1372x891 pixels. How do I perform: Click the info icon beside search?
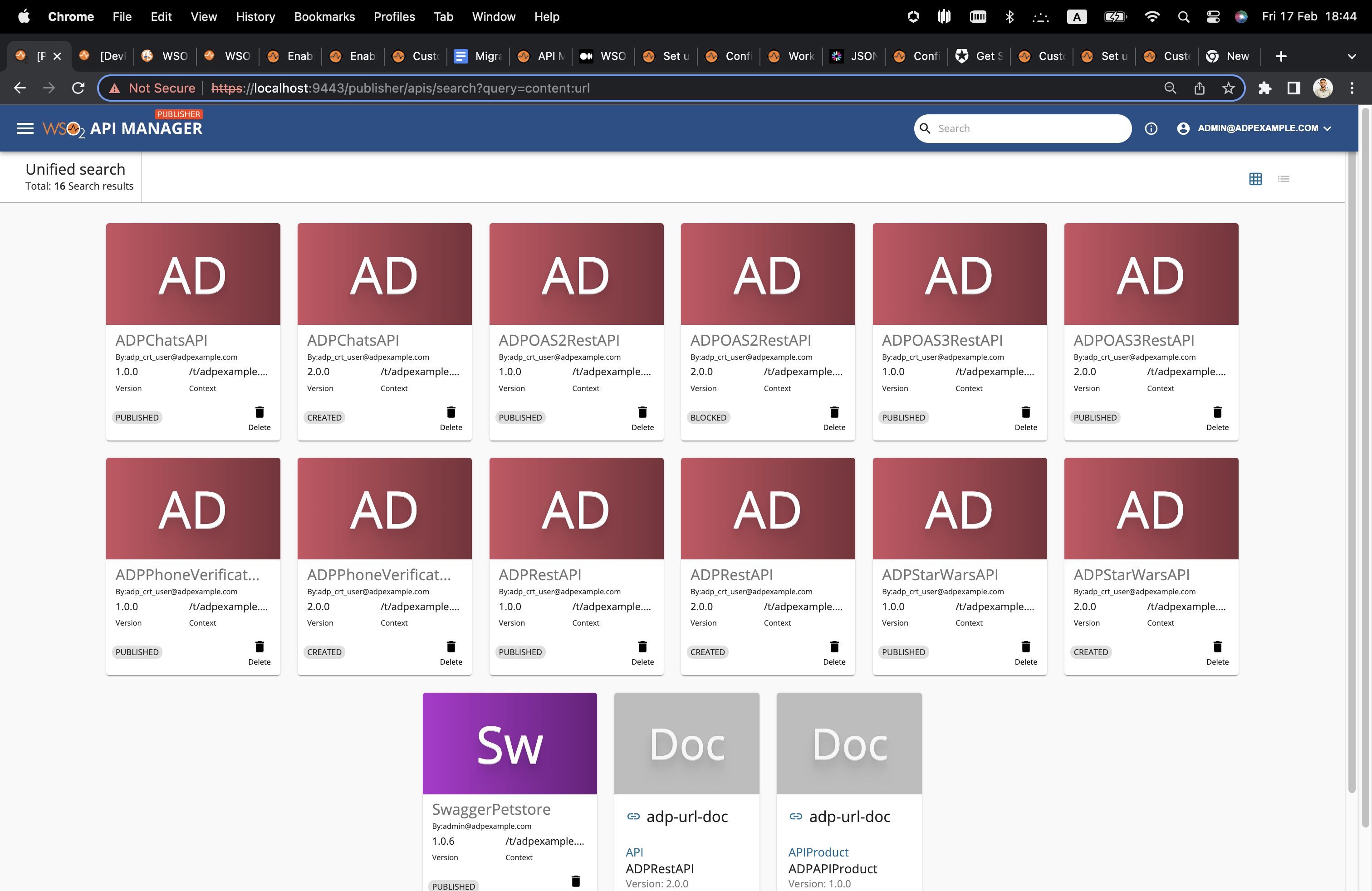(x=1151, y=128)
